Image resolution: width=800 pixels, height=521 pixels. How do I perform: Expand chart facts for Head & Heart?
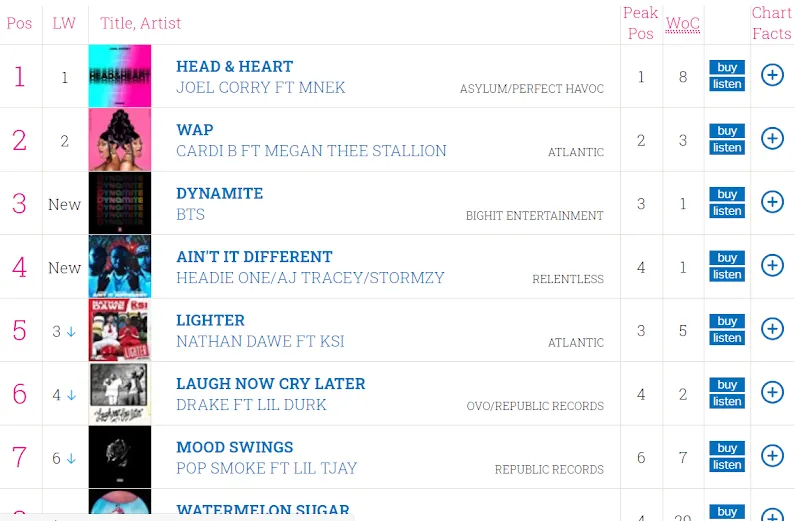pos(772,75)
